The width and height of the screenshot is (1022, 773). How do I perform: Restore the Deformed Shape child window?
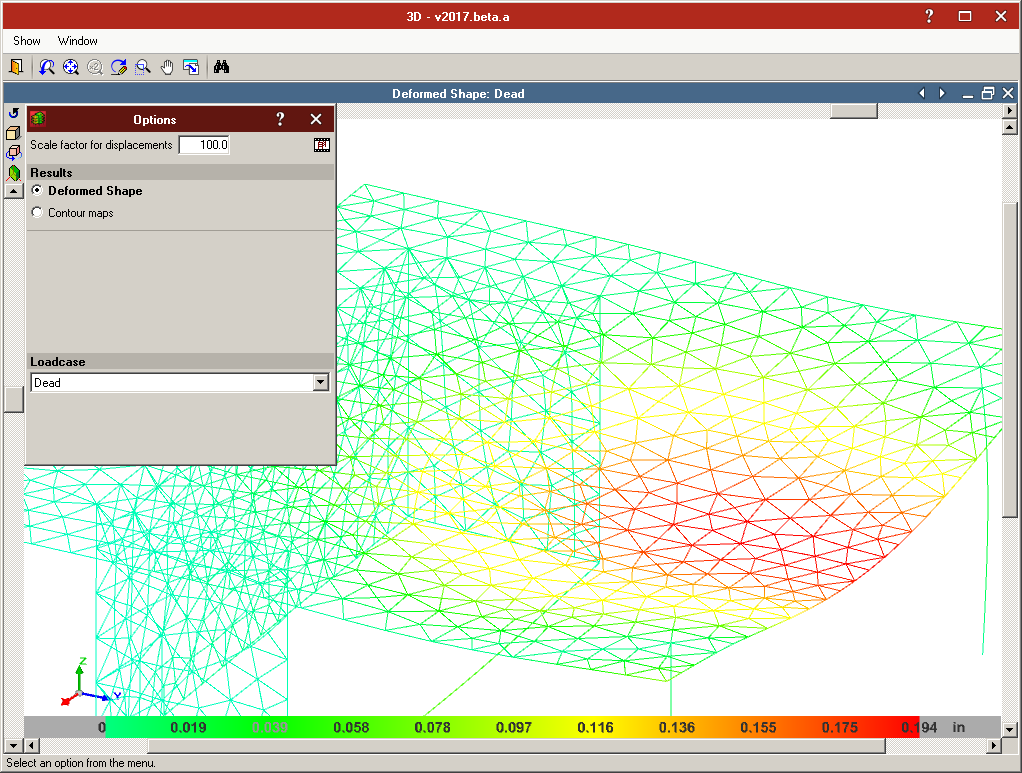(988, 93)
